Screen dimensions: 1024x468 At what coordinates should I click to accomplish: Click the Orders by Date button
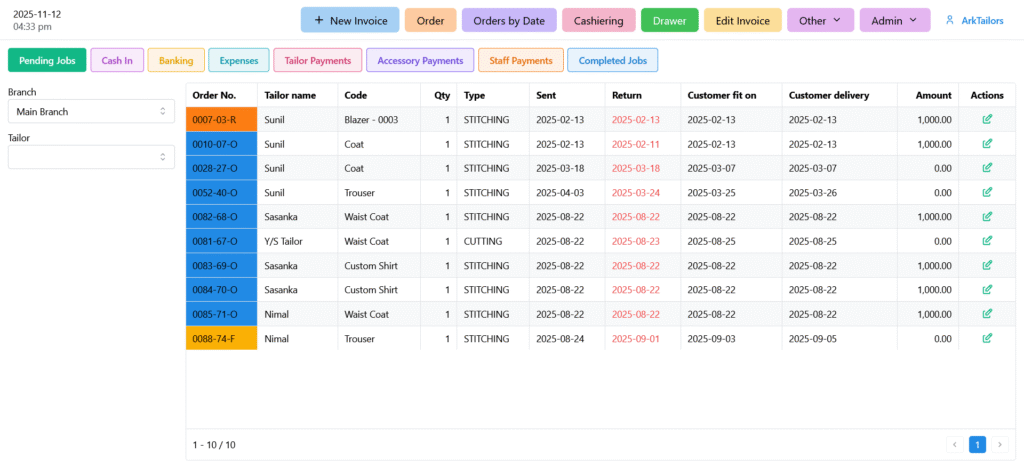pos(509,20)
